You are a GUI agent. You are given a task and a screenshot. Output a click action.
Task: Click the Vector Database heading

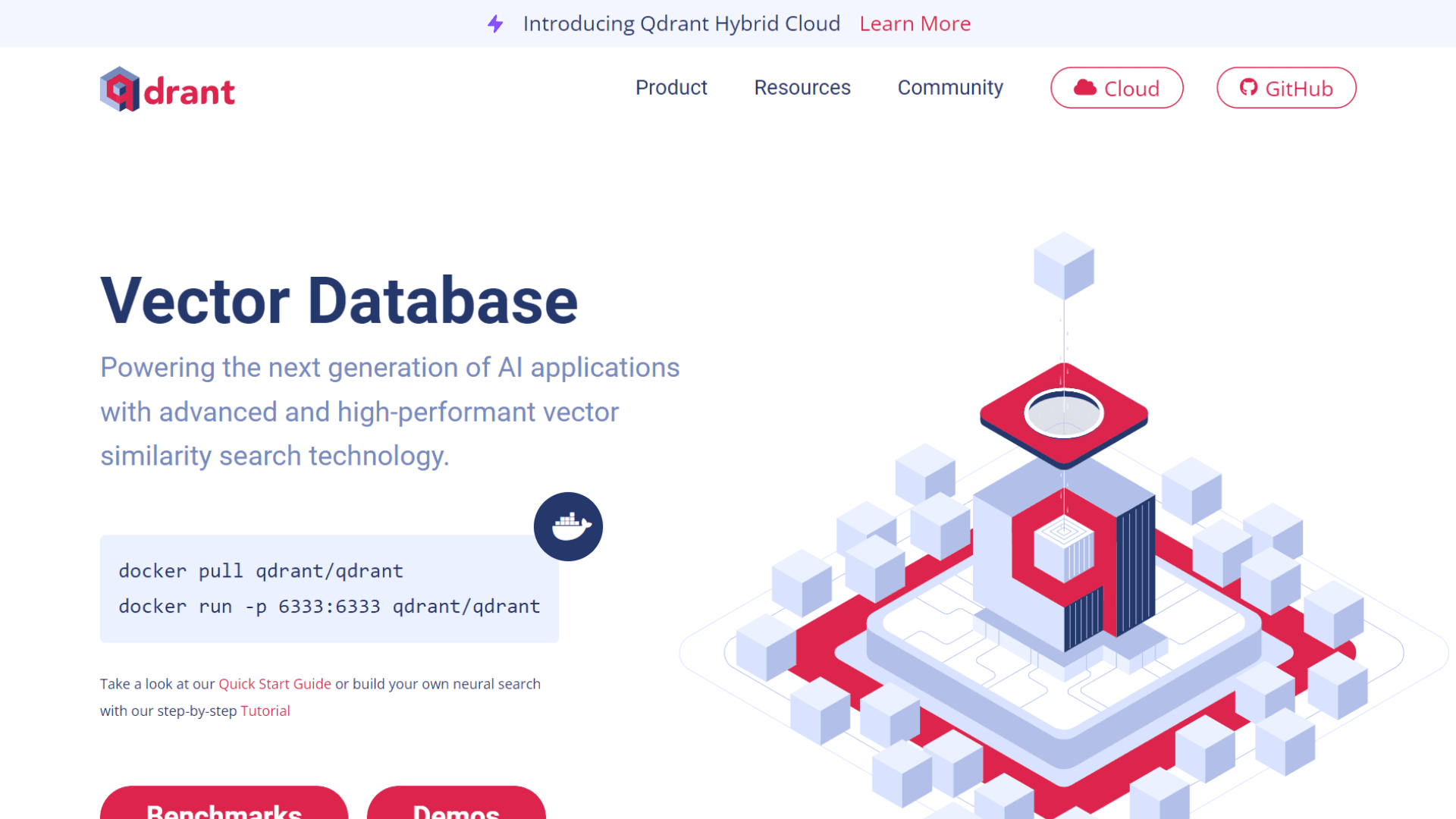click(x=339, y=301)
